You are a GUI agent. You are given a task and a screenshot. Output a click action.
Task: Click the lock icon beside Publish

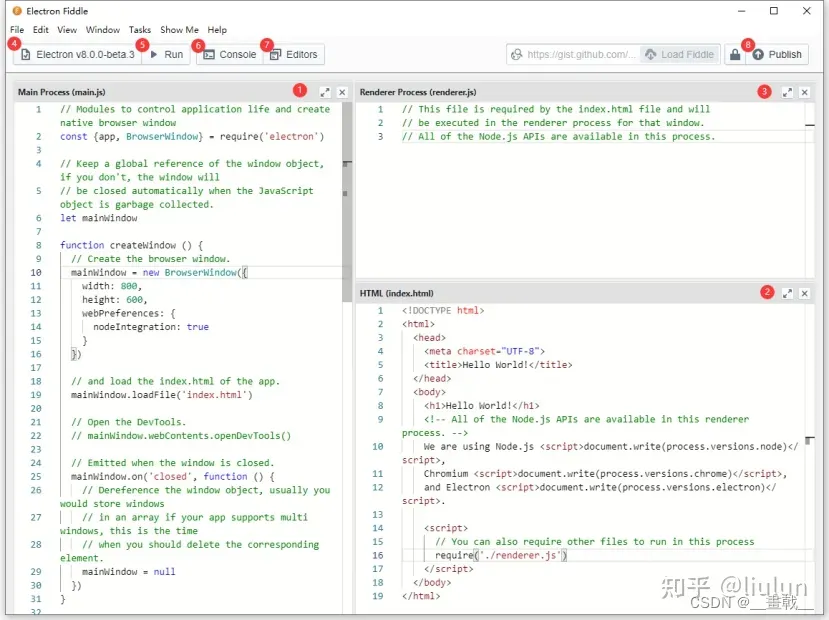tap(735, 54)
